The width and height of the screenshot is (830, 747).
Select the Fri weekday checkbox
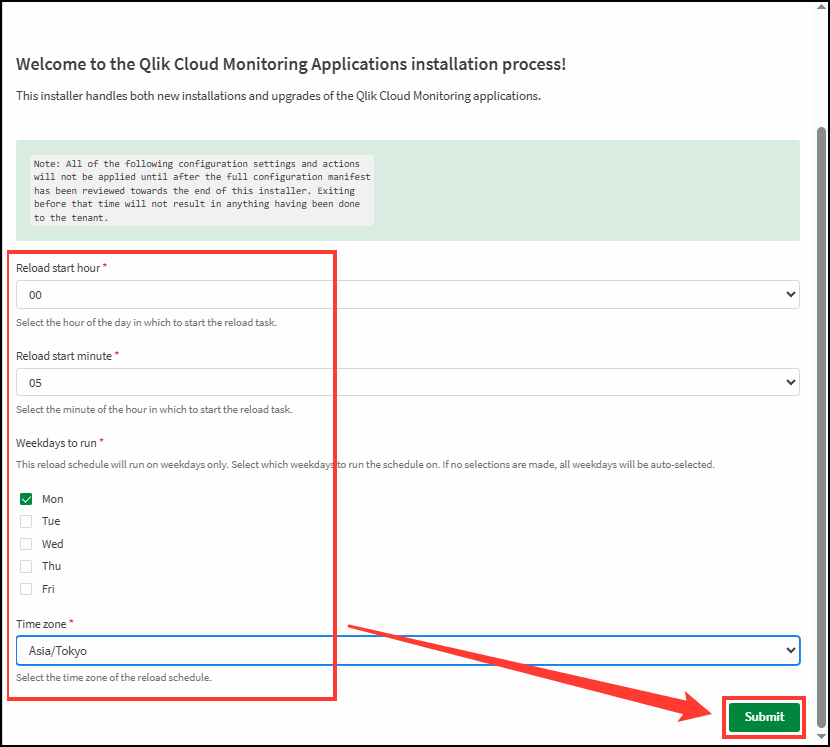27,589
